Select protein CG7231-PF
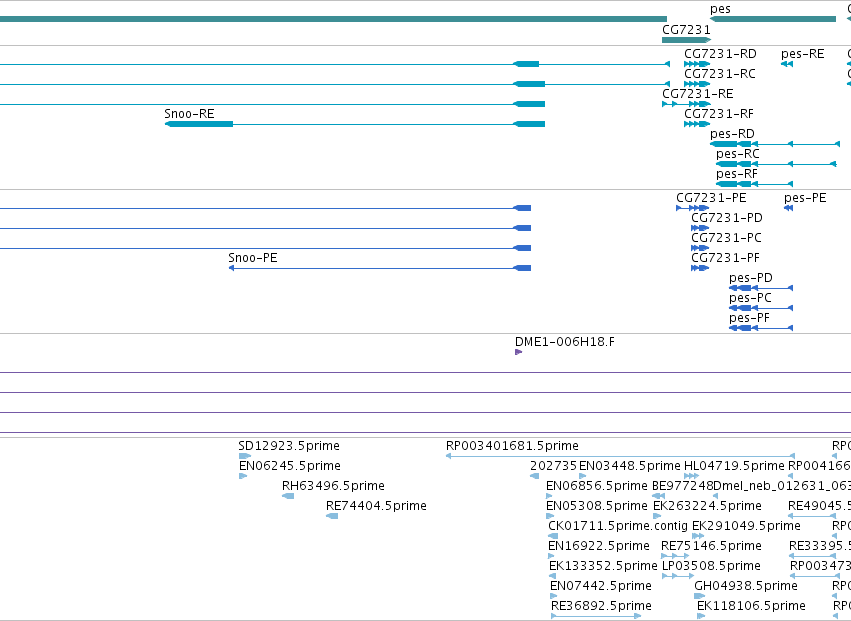851x621 pixels. pos(725,258)
